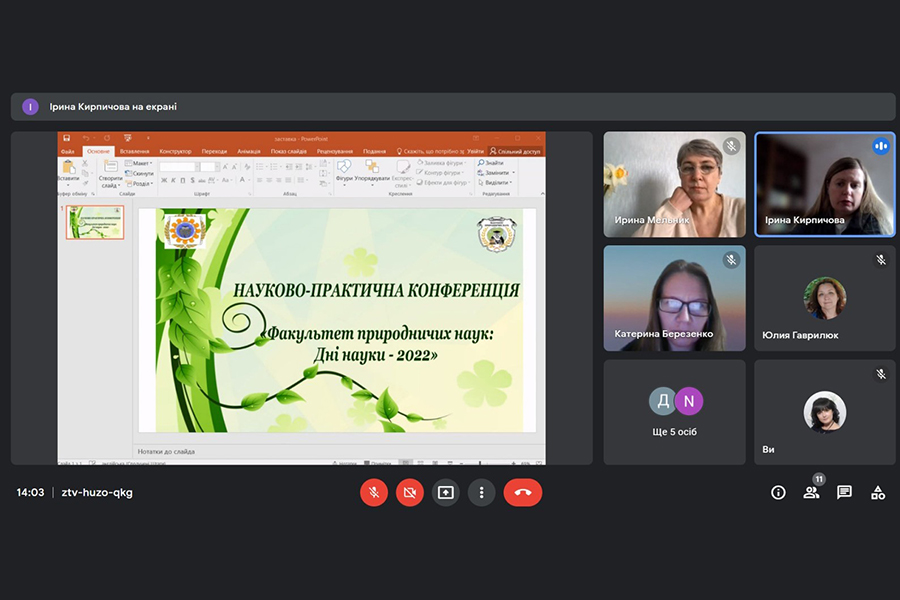The height and width of the screenshot is (600, 900).
Task: Toggle italic К formatting
Action: click(x=173, y=180)
